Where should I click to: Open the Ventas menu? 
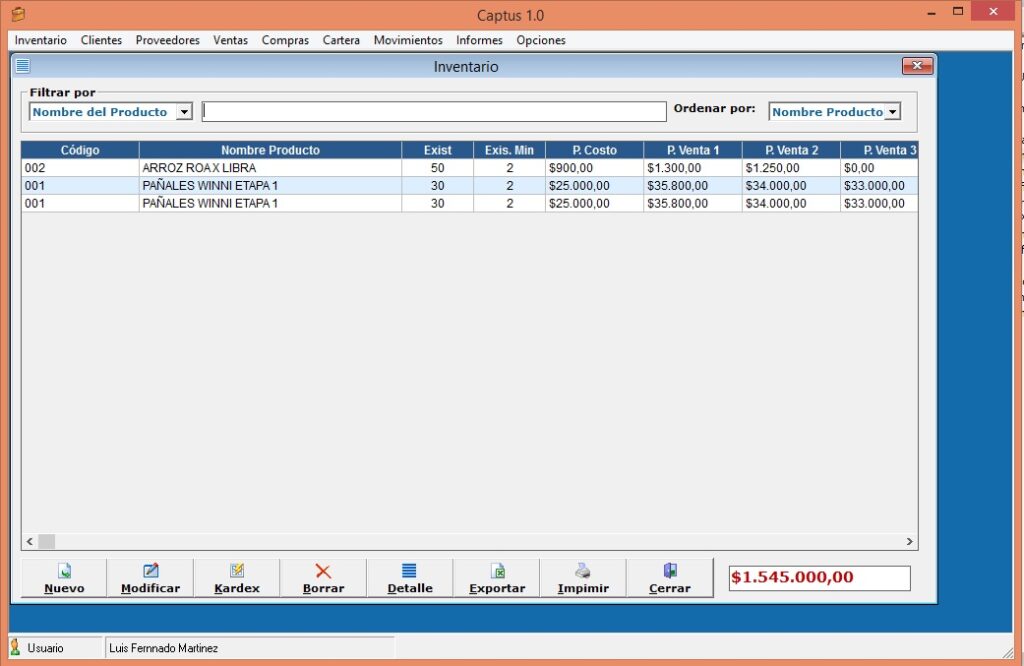point(230,40)
